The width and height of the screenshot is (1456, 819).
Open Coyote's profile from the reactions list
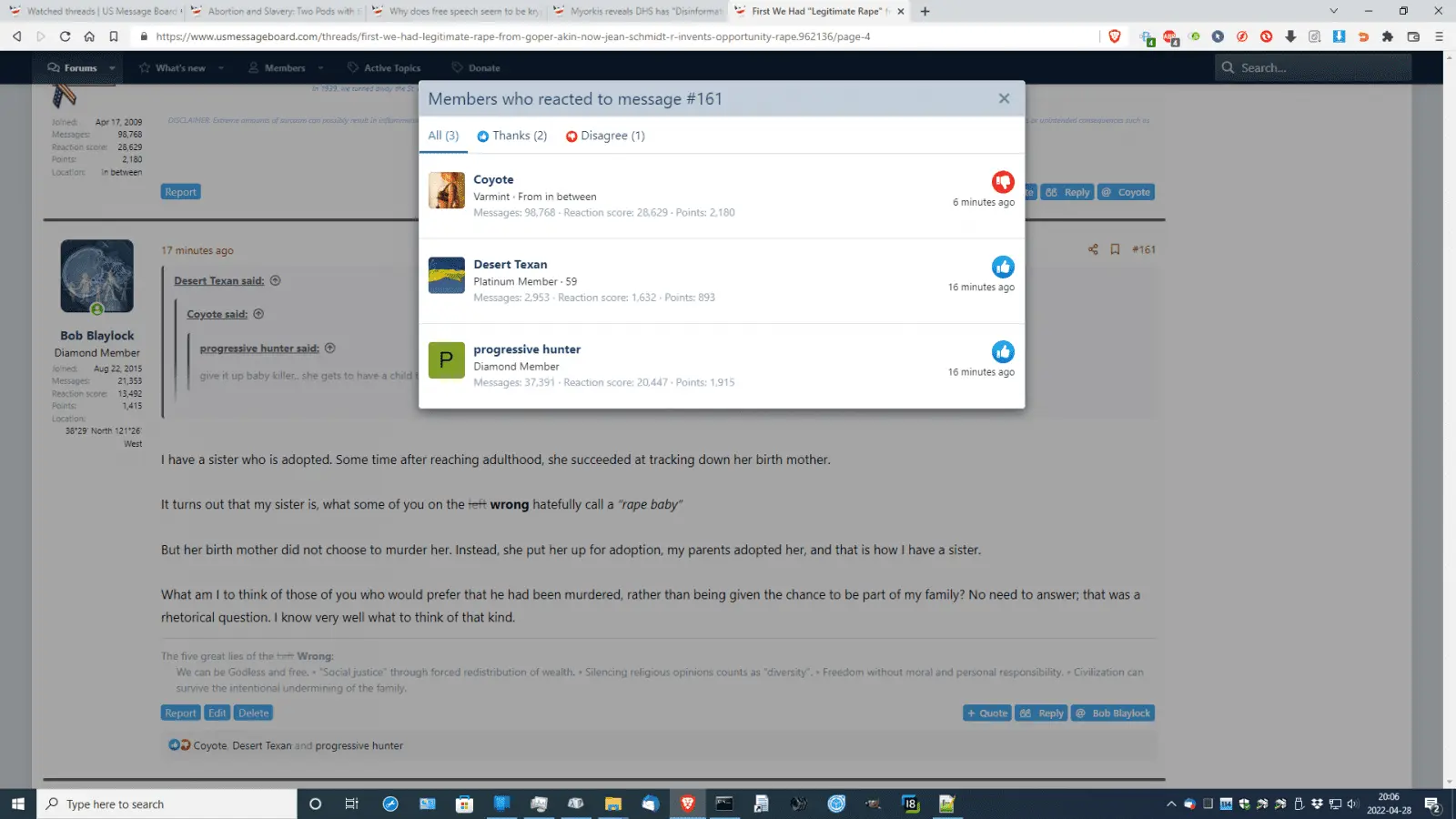(x=493, y=179)
